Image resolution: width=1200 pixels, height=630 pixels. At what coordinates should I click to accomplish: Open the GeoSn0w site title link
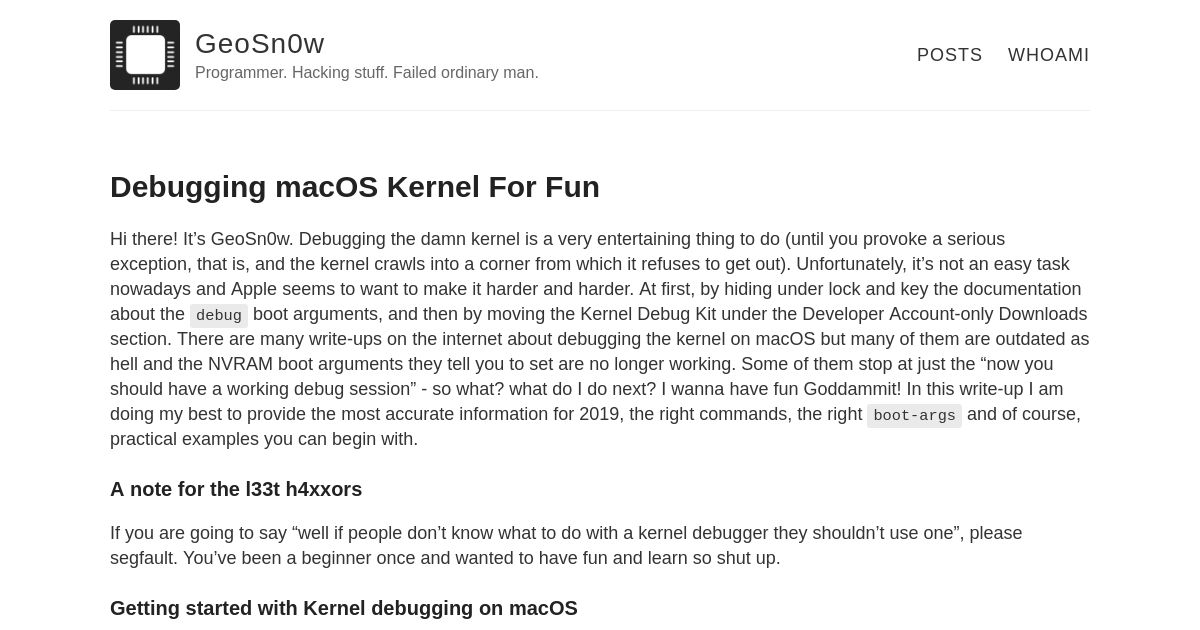click(x=260, y=43)
